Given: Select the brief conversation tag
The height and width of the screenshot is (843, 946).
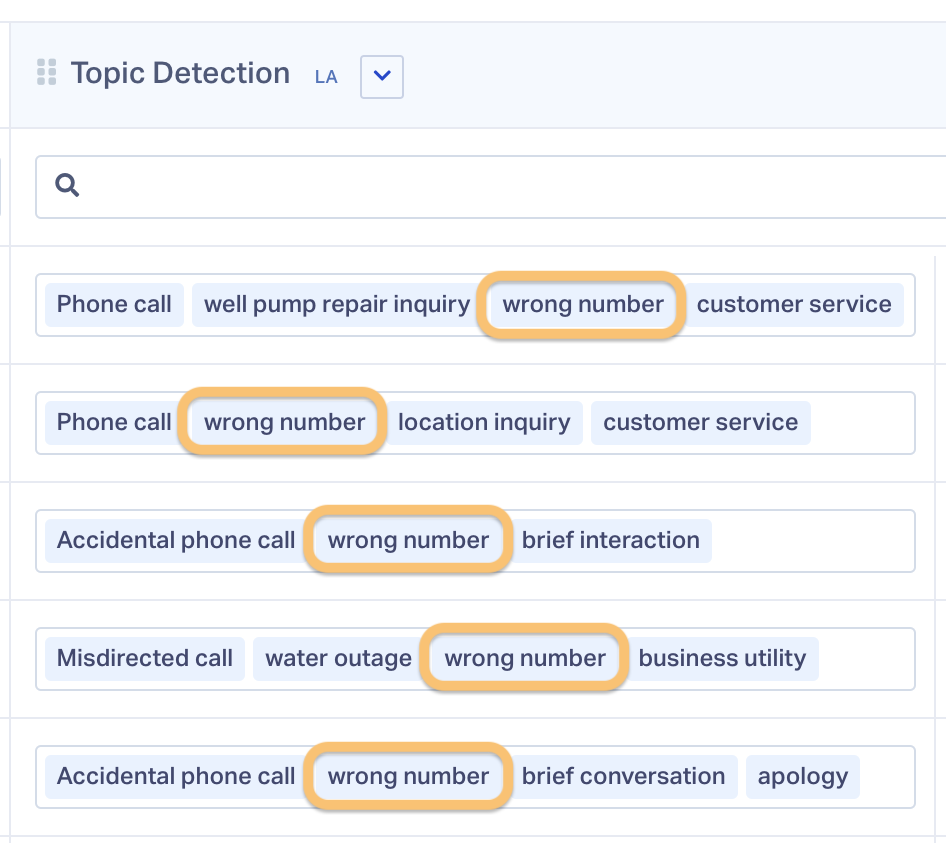Looking at the screenshot, I should click(623, 777).
